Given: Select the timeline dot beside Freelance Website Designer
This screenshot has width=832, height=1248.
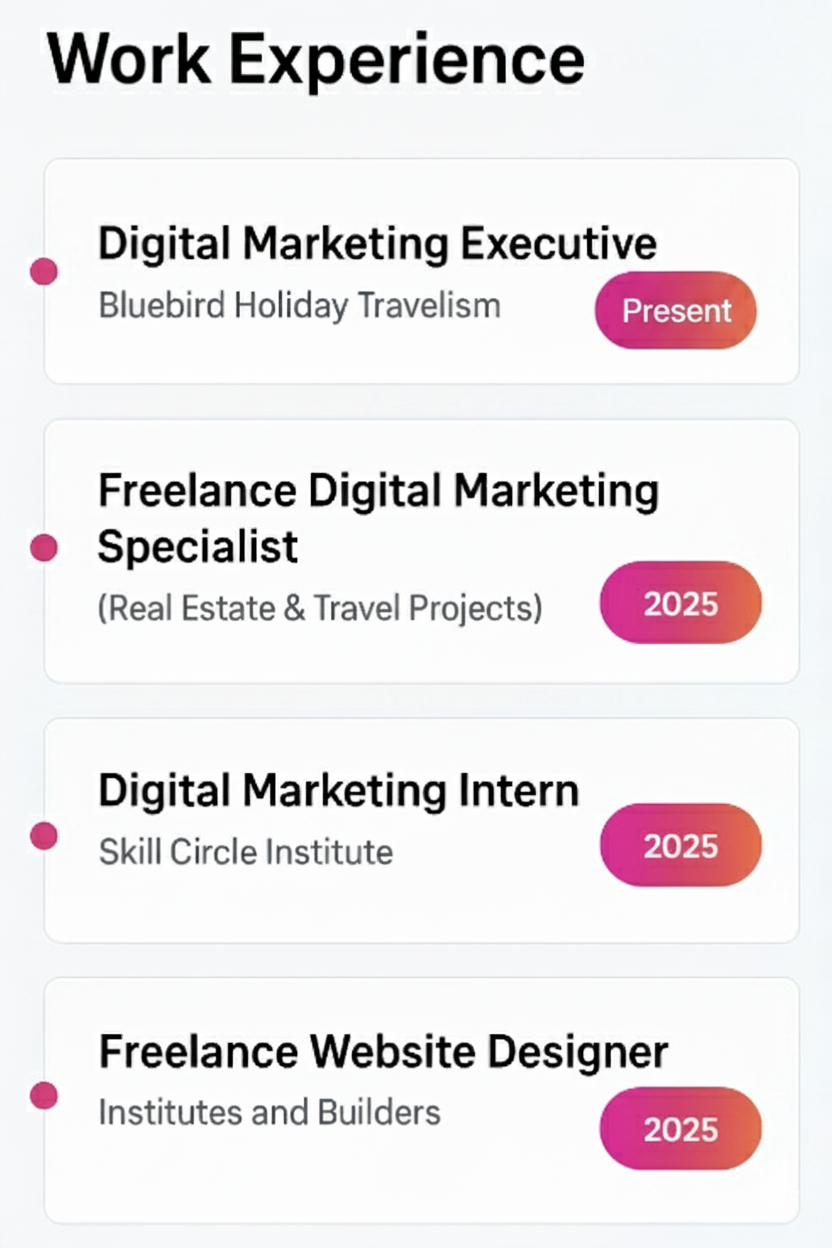Looking at the screenshot, I should pyautogui.click(x=44, y=1096).
